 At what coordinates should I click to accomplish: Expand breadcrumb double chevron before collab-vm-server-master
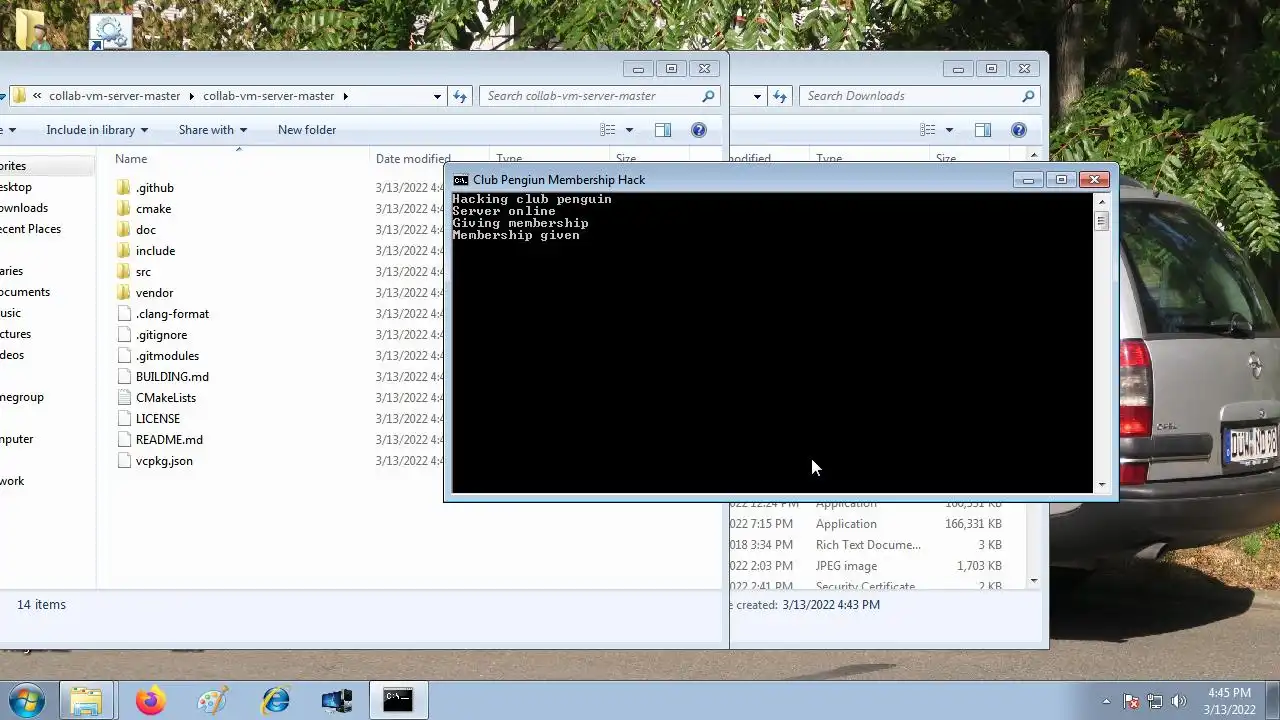point(37,96)
